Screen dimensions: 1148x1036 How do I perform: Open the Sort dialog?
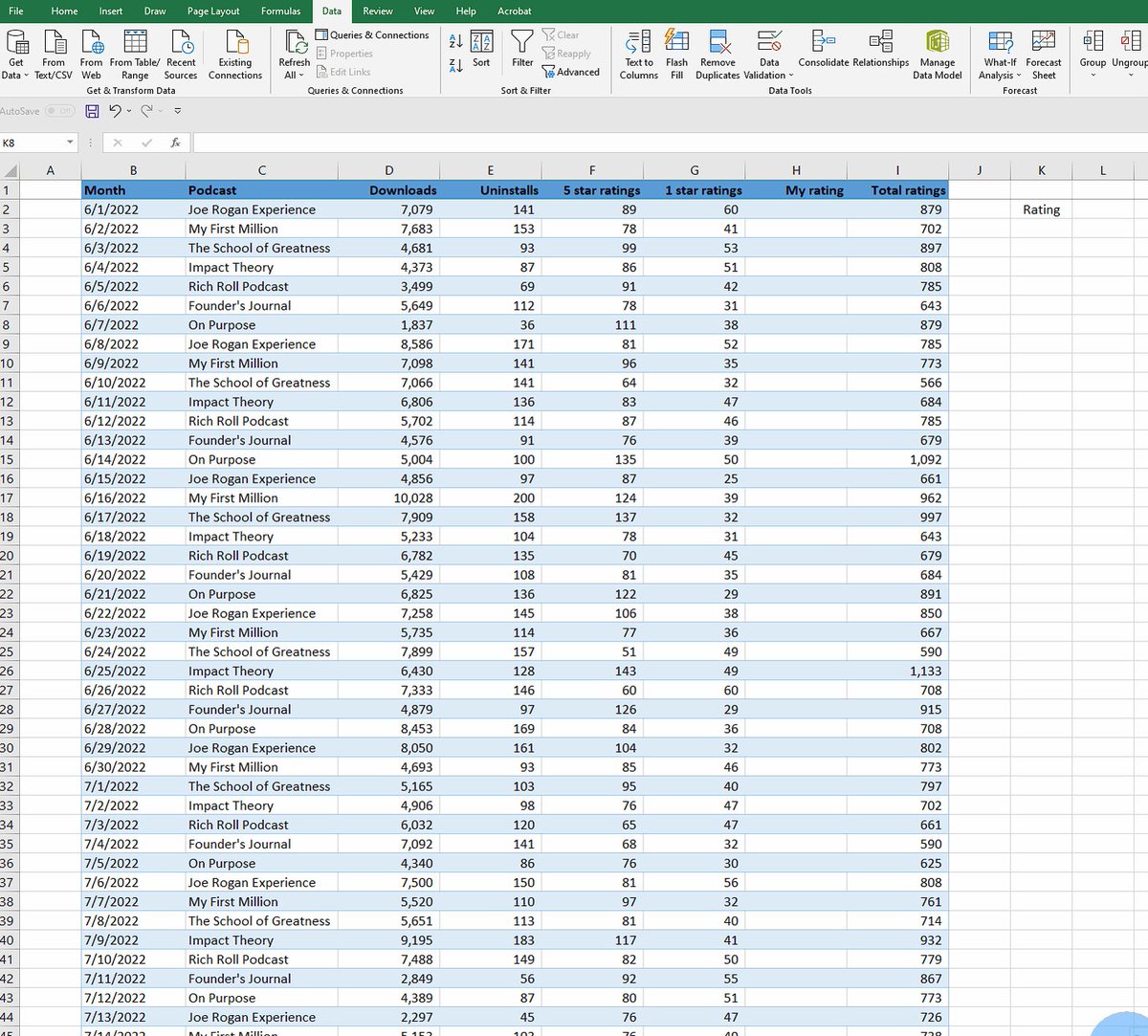coord(481,49)
